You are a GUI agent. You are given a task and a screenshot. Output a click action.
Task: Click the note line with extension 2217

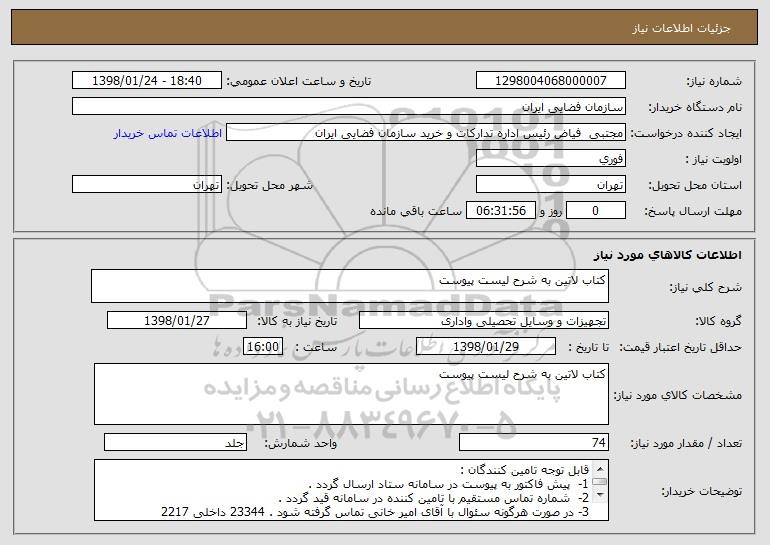point(375,512)
